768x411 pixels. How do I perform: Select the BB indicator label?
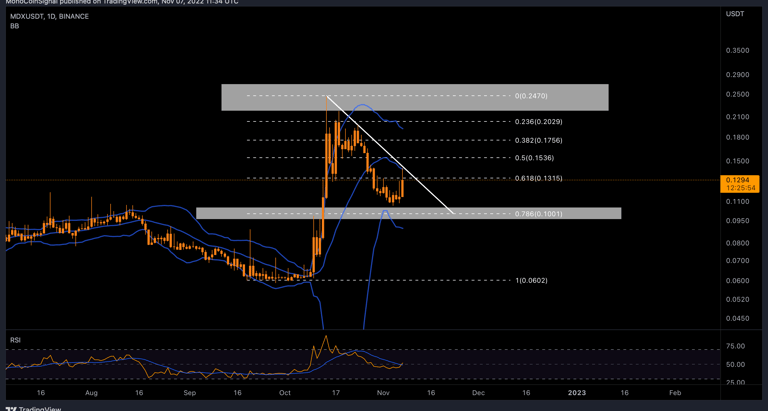coord(14,25)
